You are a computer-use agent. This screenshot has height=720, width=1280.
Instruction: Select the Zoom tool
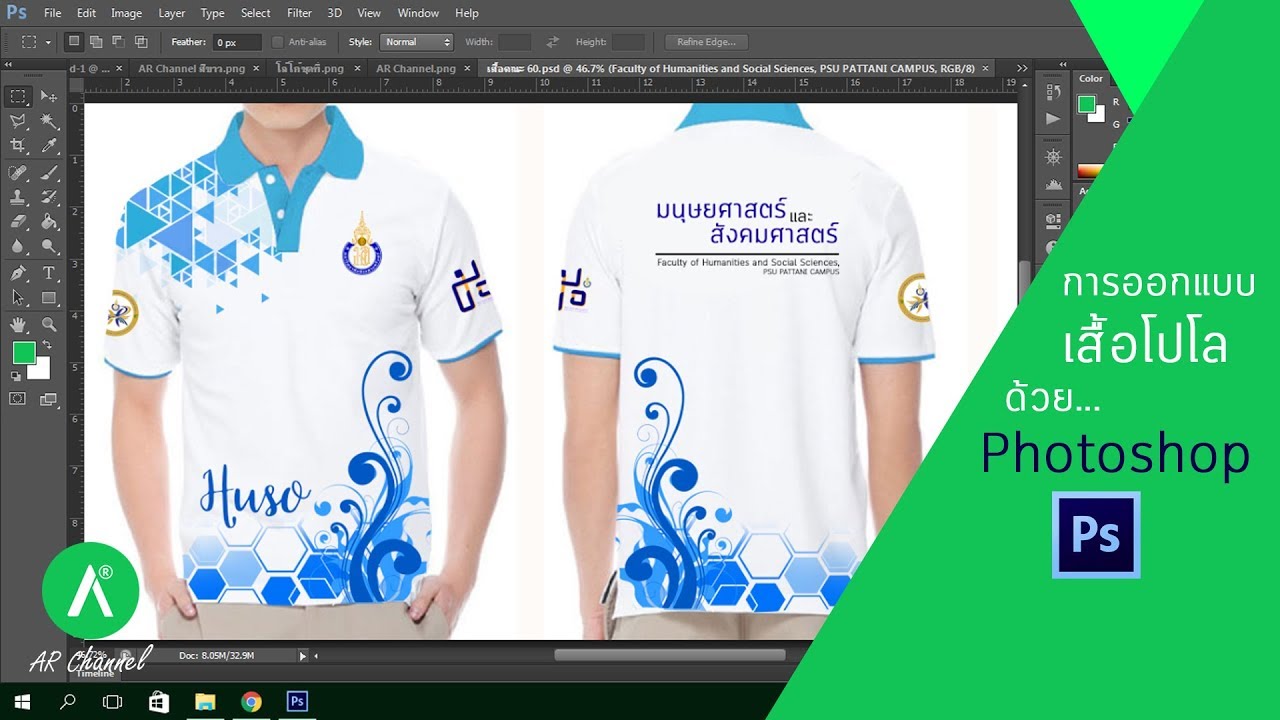48,324
